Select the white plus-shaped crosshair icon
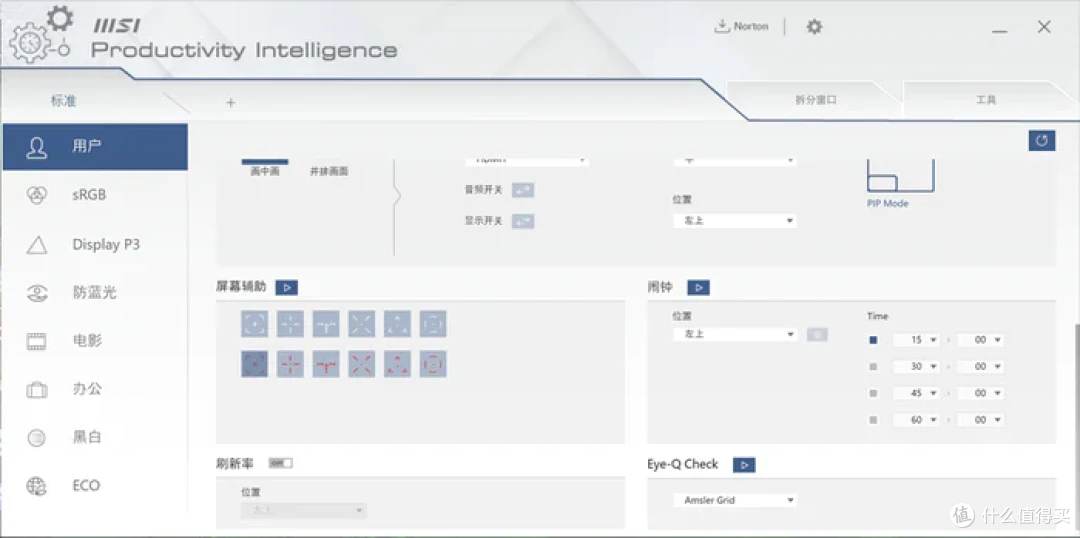 (290, 323)
